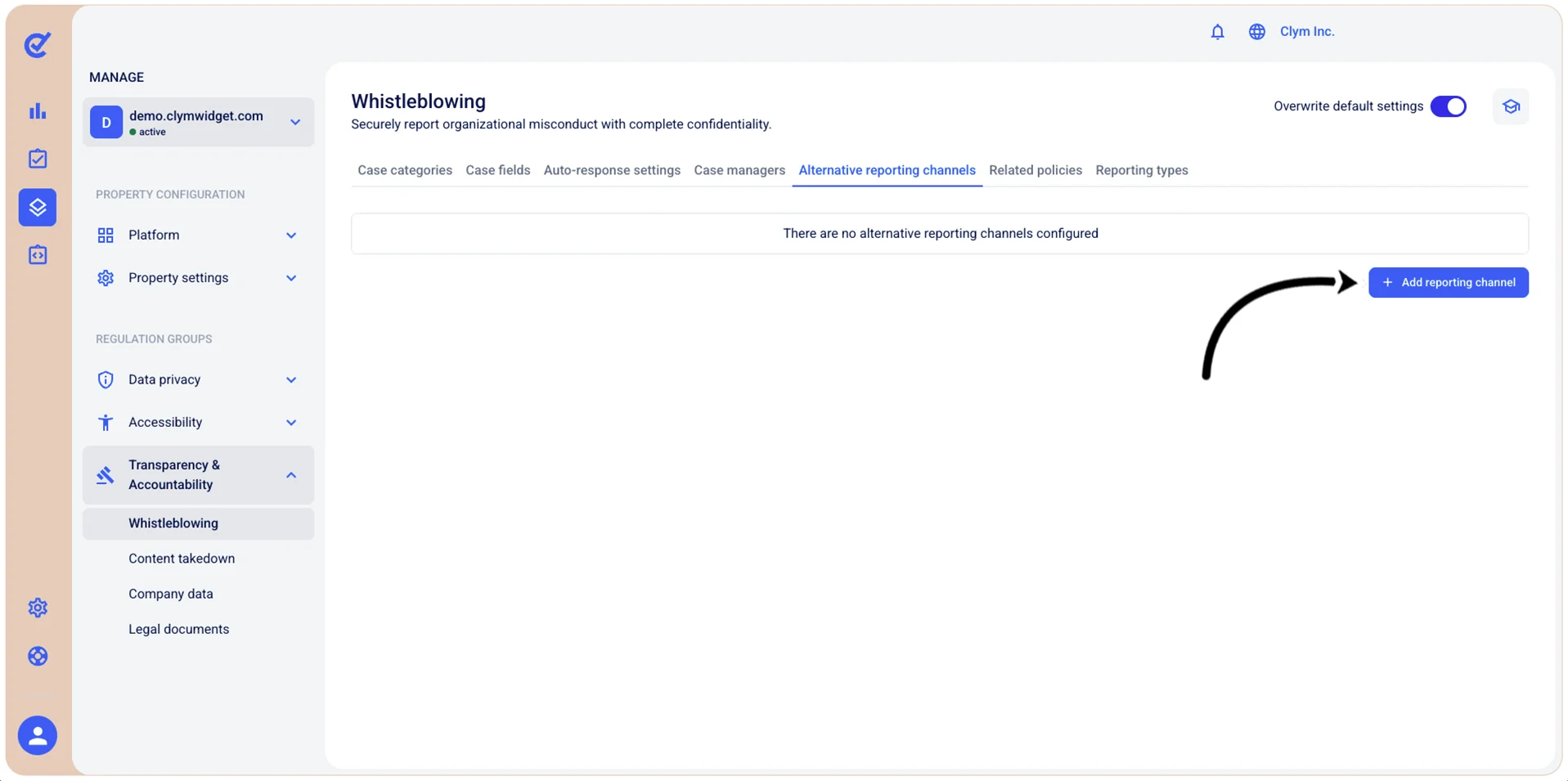Click the Clym logo icon
The image size is (1568, 781).
pyautogui.click(x=38, y=44)
